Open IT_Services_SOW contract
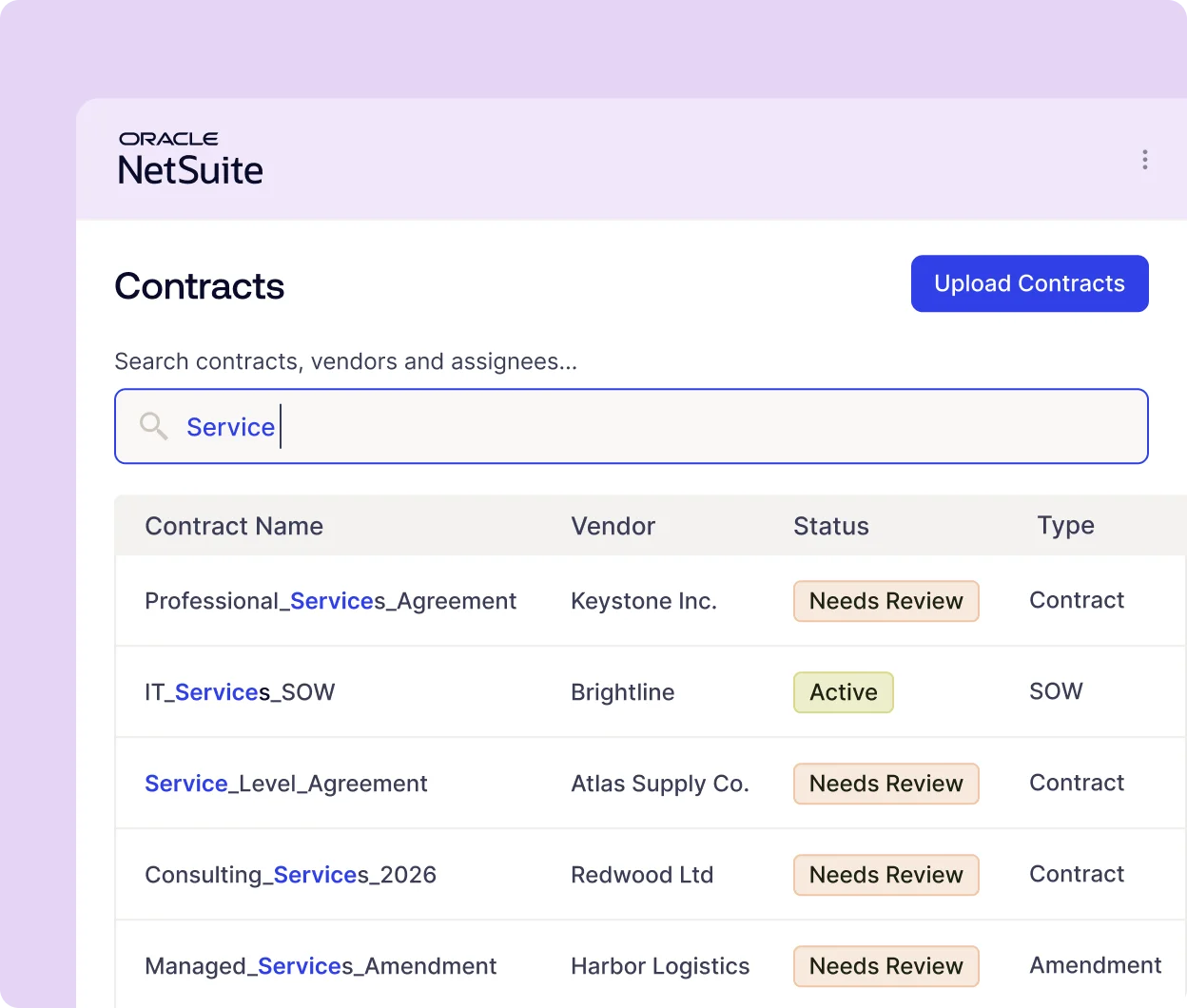The height and width of the screenshot is (1008, 1187). [x=240, y=692]
